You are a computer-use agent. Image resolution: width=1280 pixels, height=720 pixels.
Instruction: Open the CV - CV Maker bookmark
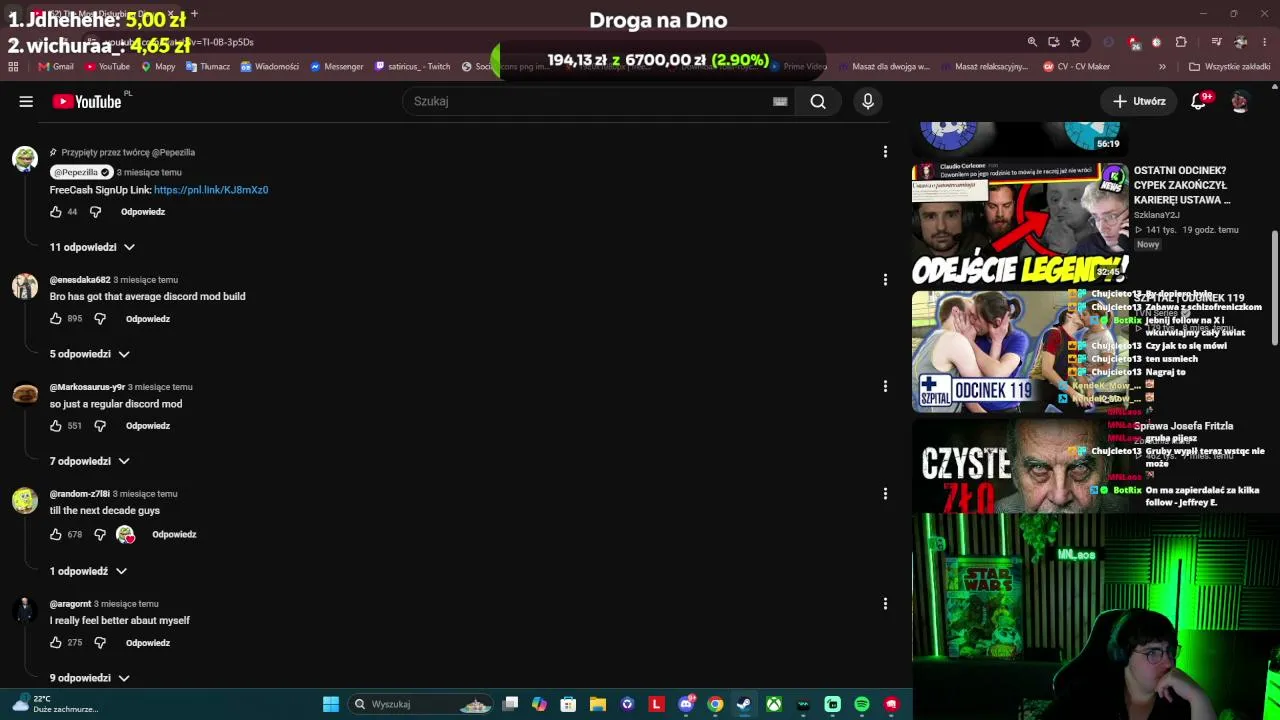click(1077, 67)
